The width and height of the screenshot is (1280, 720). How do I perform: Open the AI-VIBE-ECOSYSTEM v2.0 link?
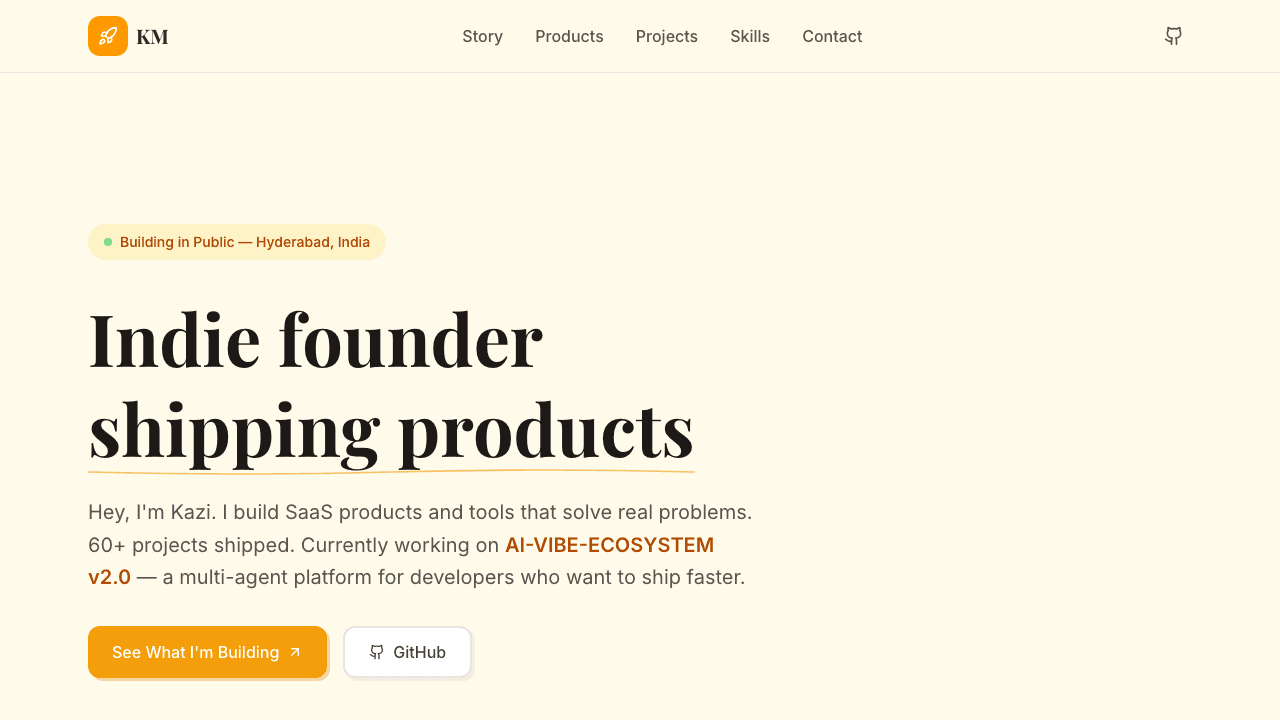pyautogui.click(x=609, y=544)
